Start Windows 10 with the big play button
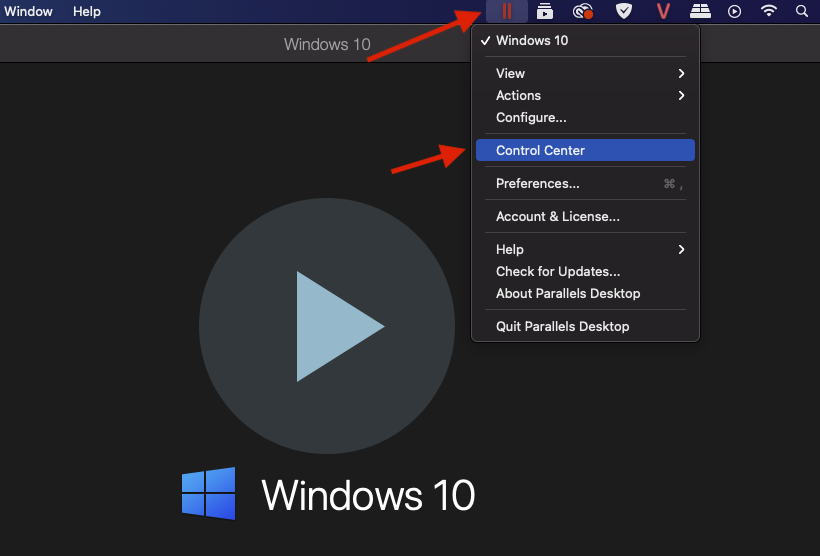Image resolution: width=820 pixels, height=556 pixels. pos(327,326)
